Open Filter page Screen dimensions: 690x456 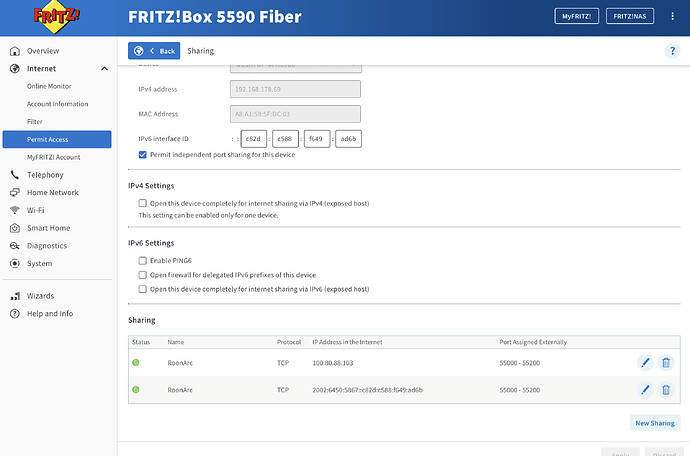pyautogui.click(x=34, y=121)
